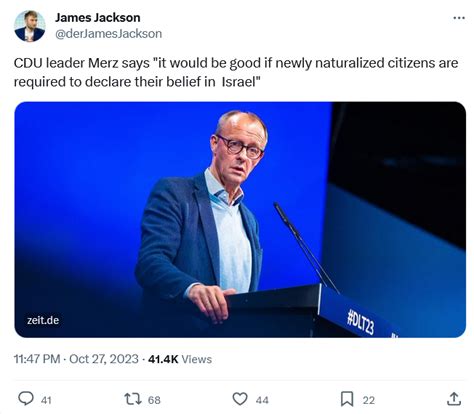This screenshot has width=474, height=414.
Task: Open the share icon menu
Action: 454,399
